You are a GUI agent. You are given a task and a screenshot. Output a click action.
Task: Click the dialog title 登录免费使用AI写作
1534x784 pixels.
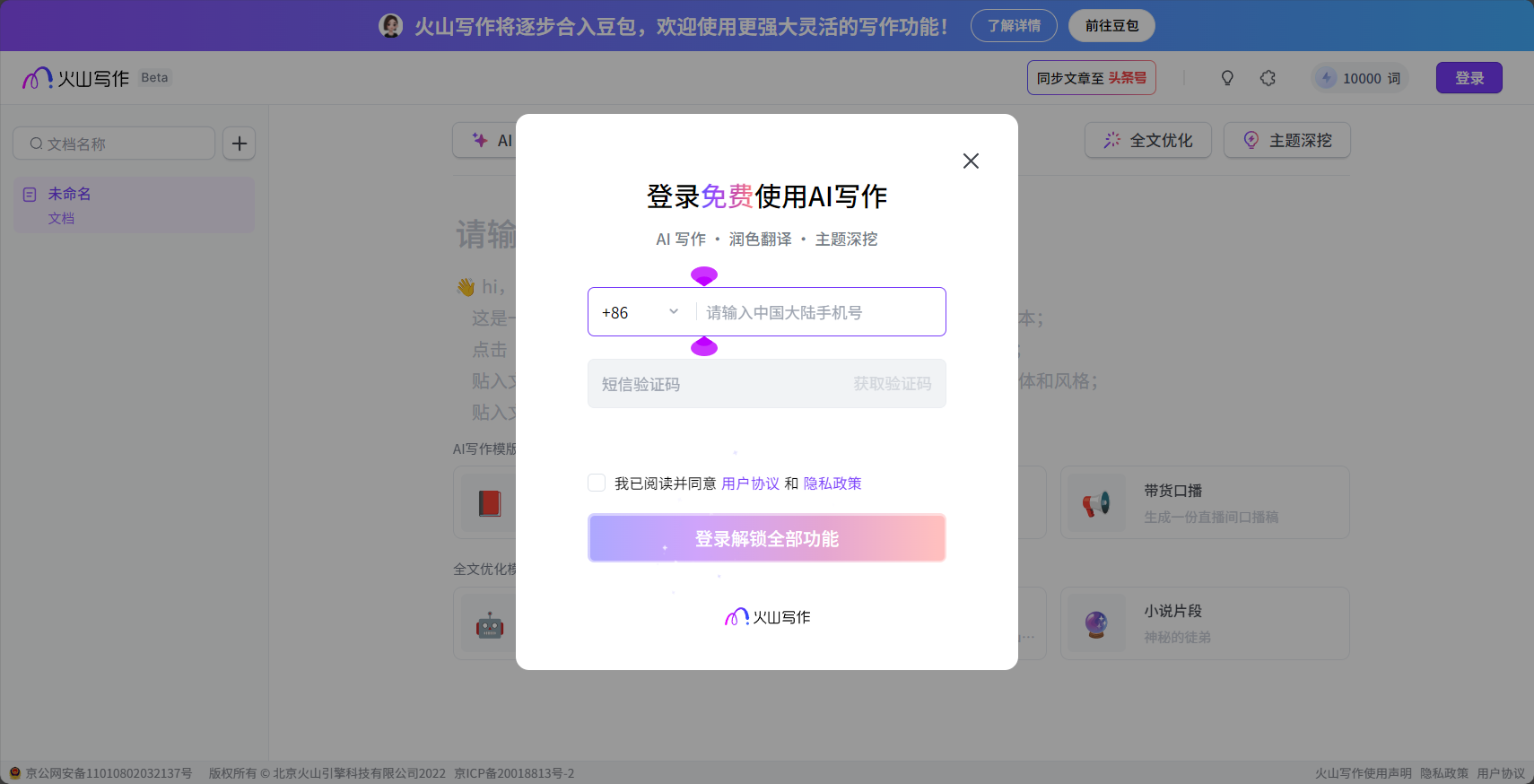coord(767,196)
